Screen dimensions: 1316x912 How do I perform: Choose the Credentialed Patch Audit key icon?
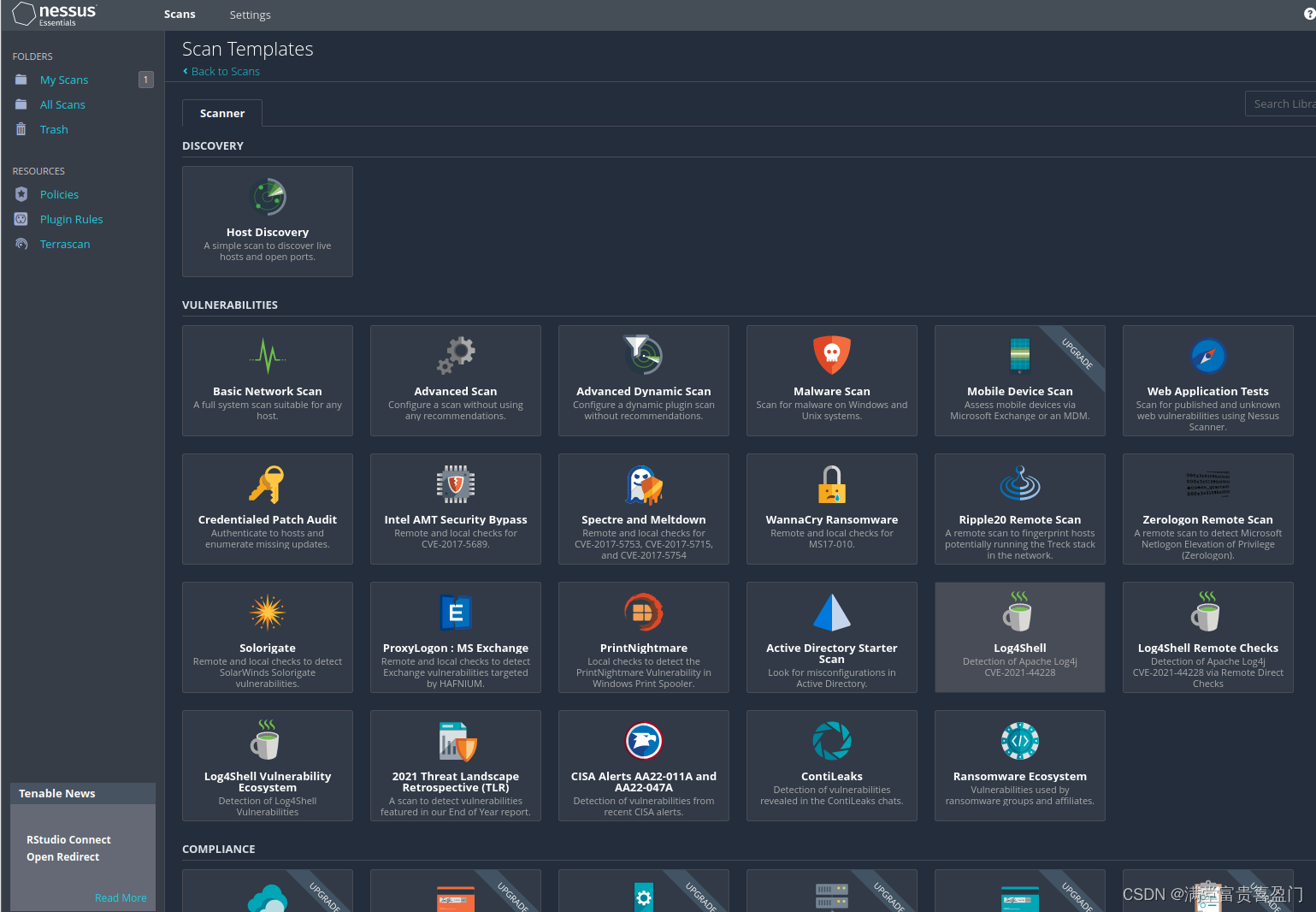(x=267, y=484)
